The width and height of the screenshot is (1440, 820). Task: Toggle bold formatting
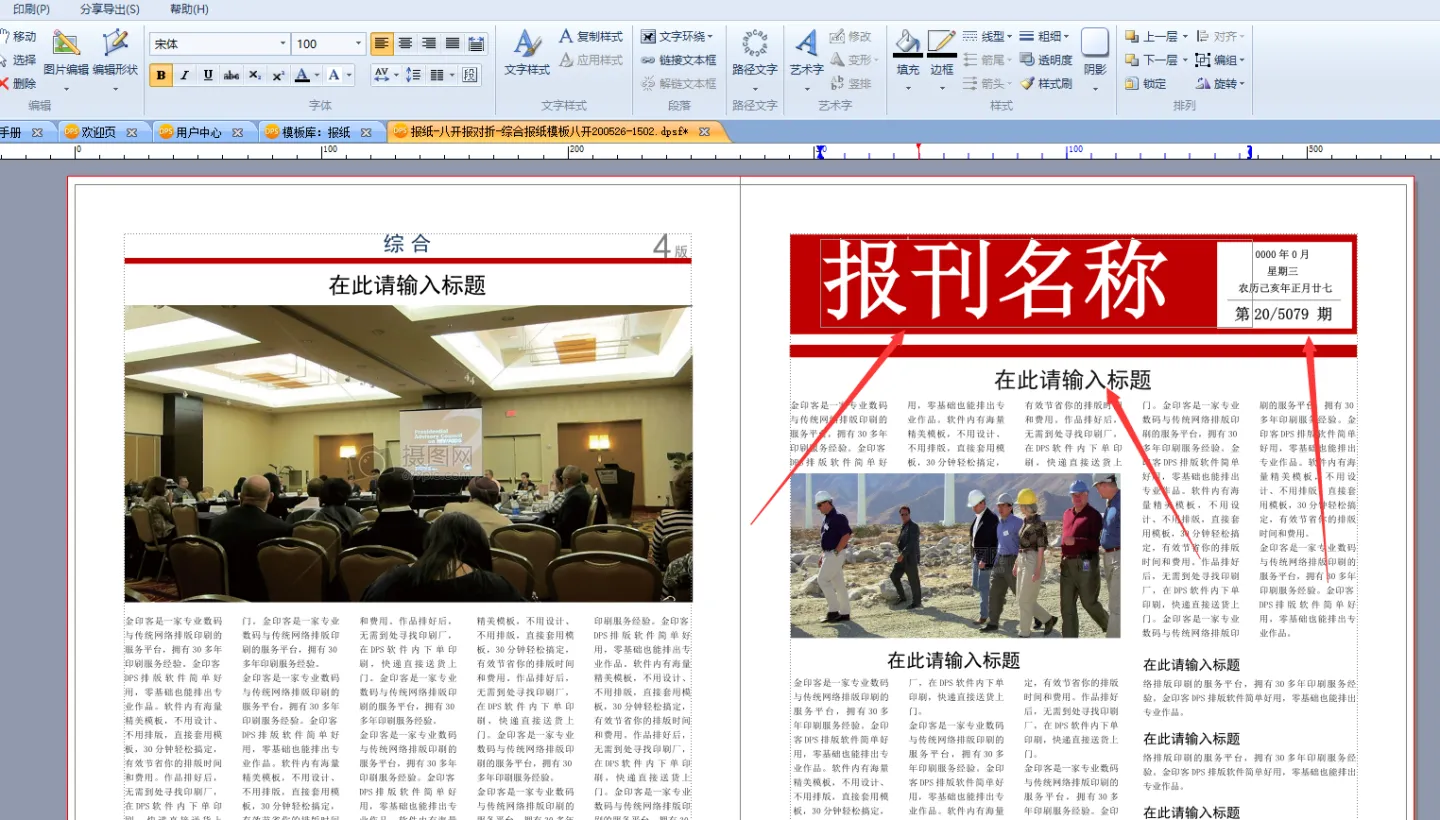161,75
